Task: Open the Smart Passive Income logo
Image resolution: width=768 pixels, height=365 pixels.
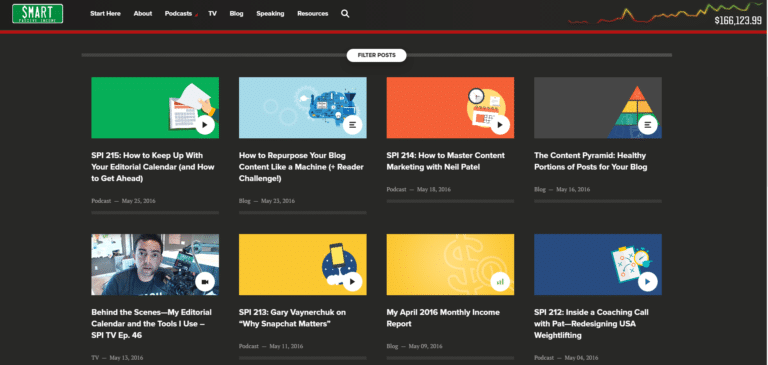Action: [x=38, y=14]
